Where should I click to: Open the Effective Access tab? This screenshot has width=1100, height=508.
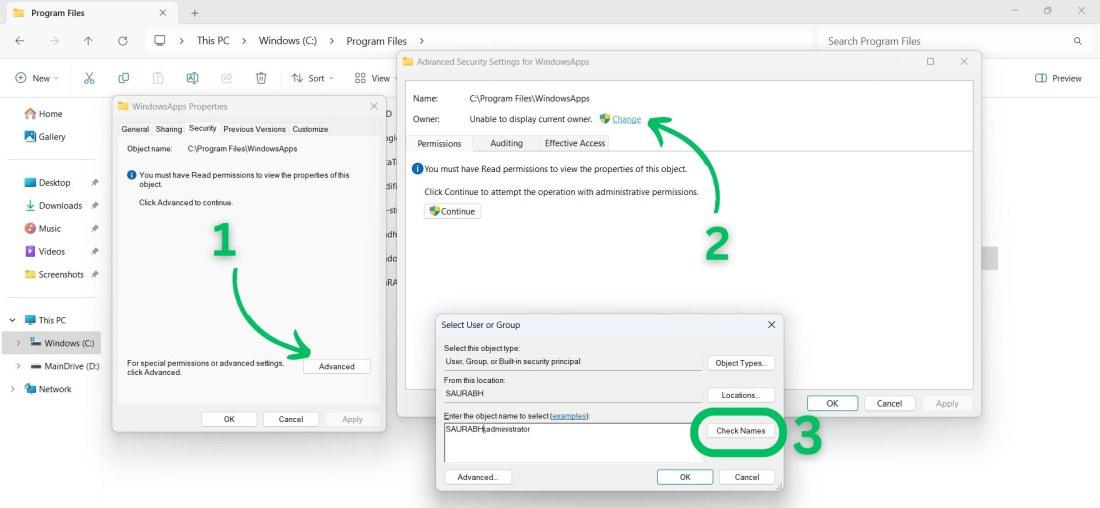(x=575, y=143)
